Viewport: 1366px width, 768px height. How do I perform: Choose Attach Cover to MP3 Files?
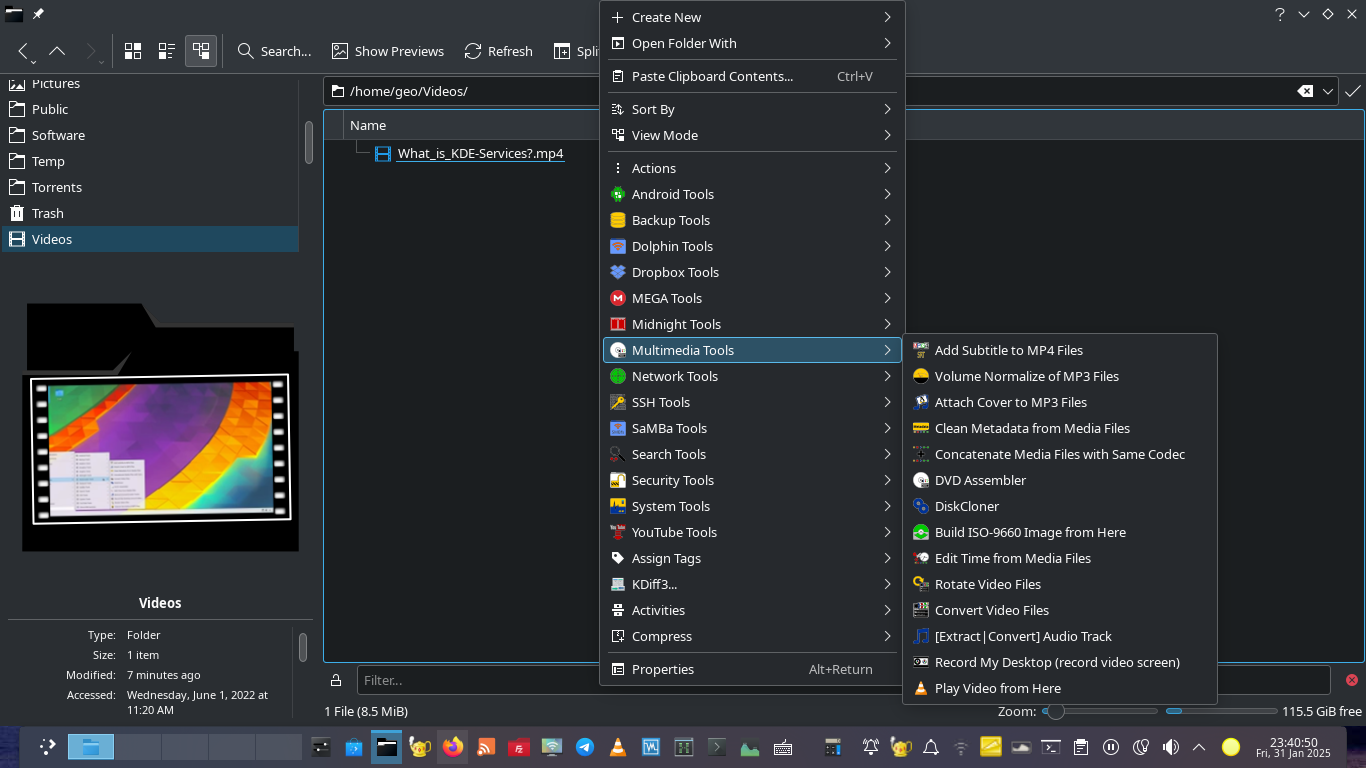pyautogui.click(x=1059, y=402)
